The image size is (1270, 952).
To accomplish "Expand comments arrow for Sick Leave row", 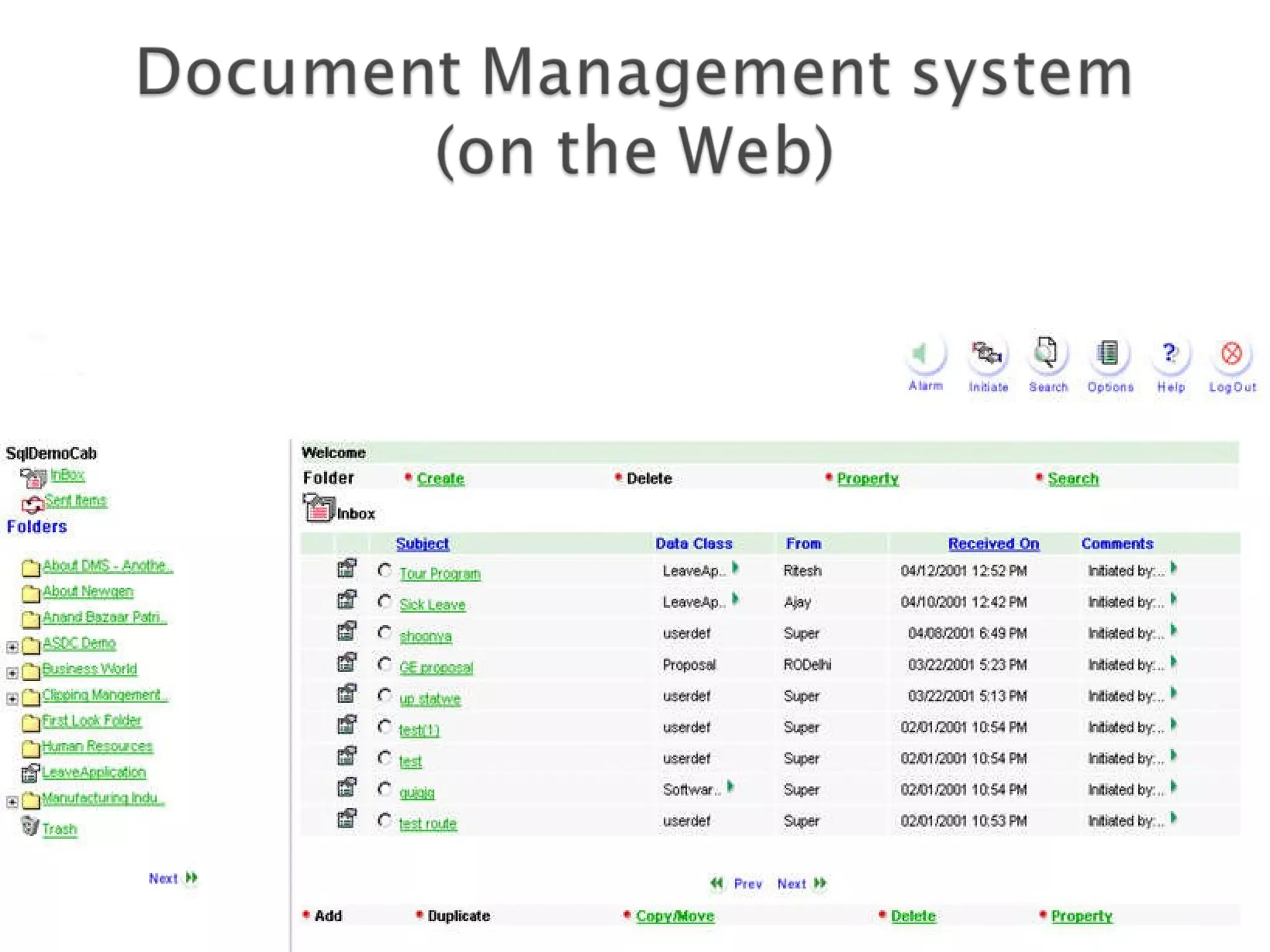I will [1173, 600].
